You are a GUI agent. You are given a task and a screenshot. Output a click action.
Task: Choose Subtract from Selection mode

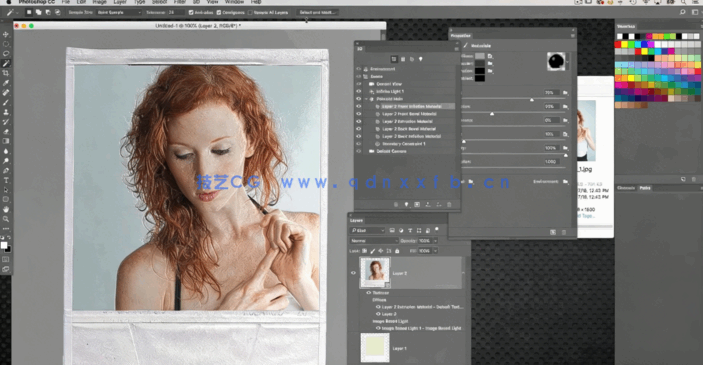coord(48,13)
